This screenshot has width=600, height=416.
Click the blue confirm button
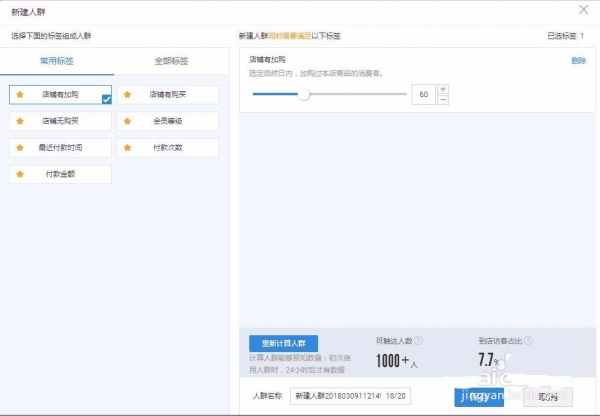click(479, 397)
